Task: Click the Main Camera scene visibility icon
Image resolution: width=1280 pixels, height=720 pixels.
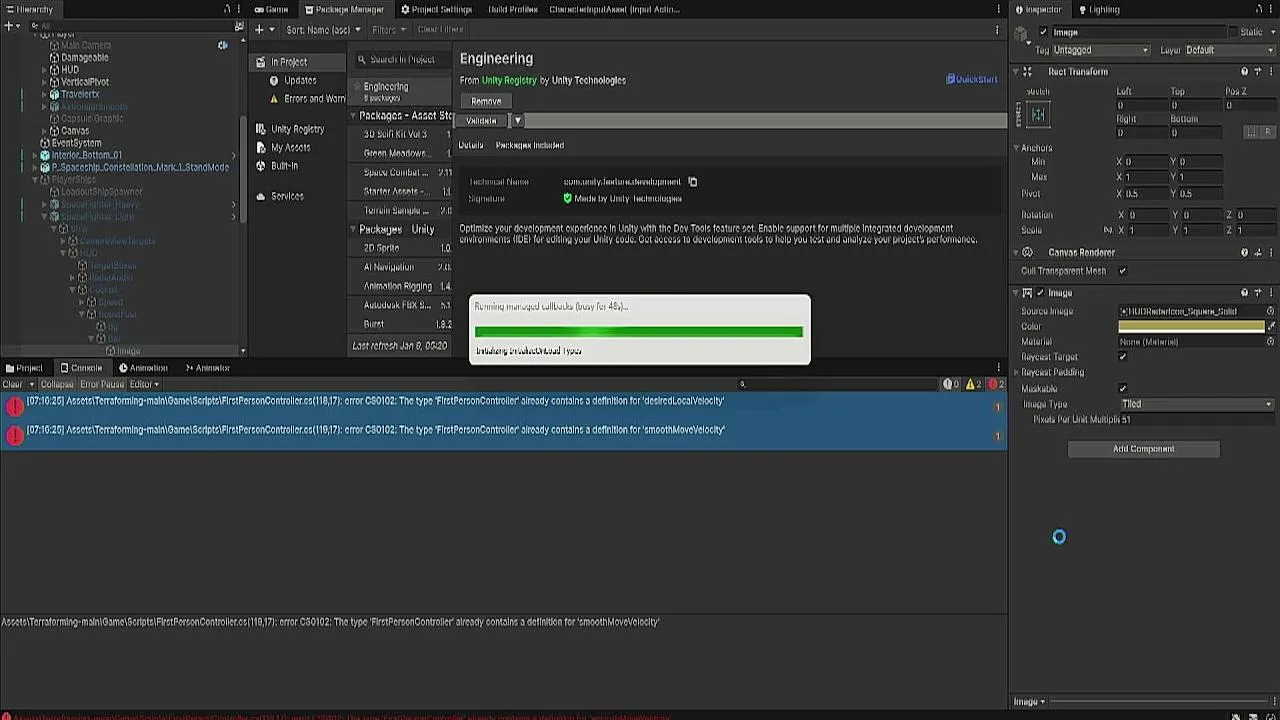Action: [x=222, y=45]
